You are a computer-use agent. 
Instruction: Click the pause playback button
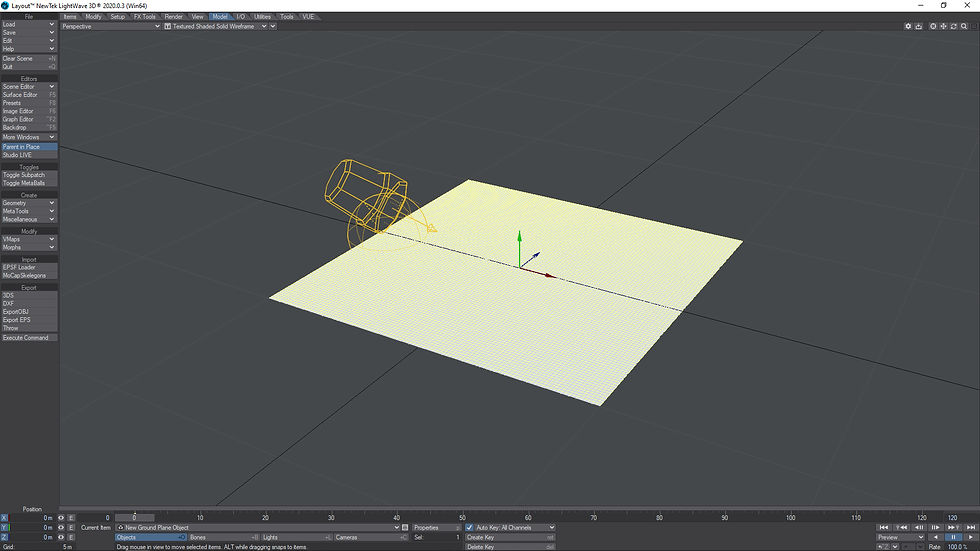pos(953,537)
